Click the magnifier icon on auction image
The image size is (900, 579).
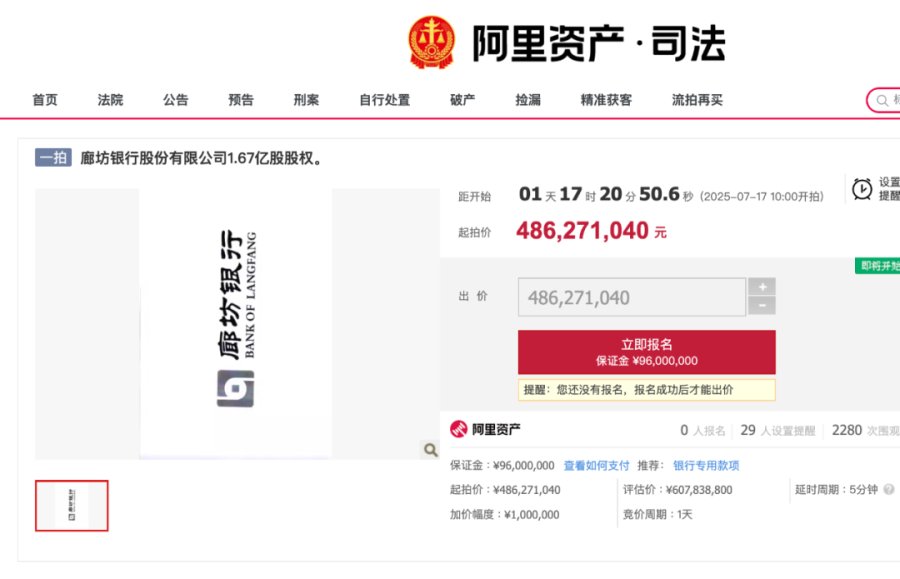click(x=430, y=450)
